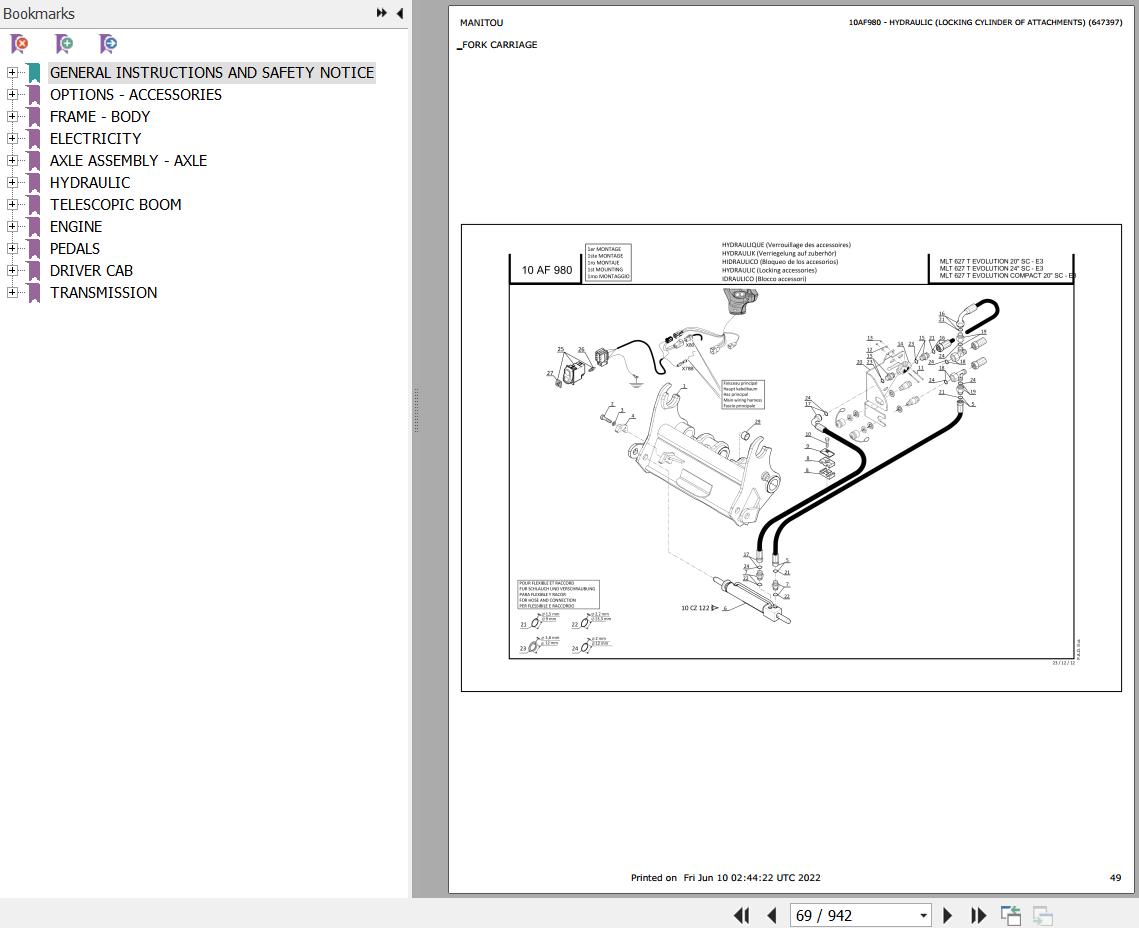The image size is (1139, 928).
Task: Click the Telescopic Boom bookmark ribbon icon
Action: pos(33,205)
